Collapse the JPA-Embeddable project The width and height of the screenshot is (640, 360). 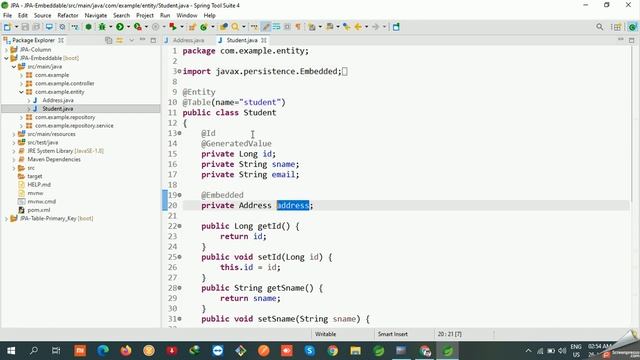[6, 58]
